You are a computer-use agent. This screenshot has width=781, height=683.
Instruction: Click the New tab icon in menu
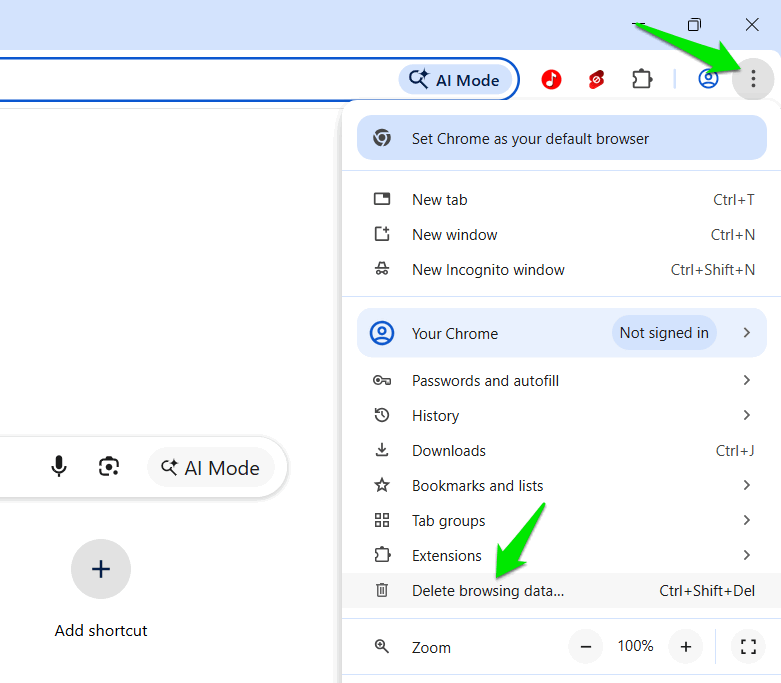pos(382,199)
